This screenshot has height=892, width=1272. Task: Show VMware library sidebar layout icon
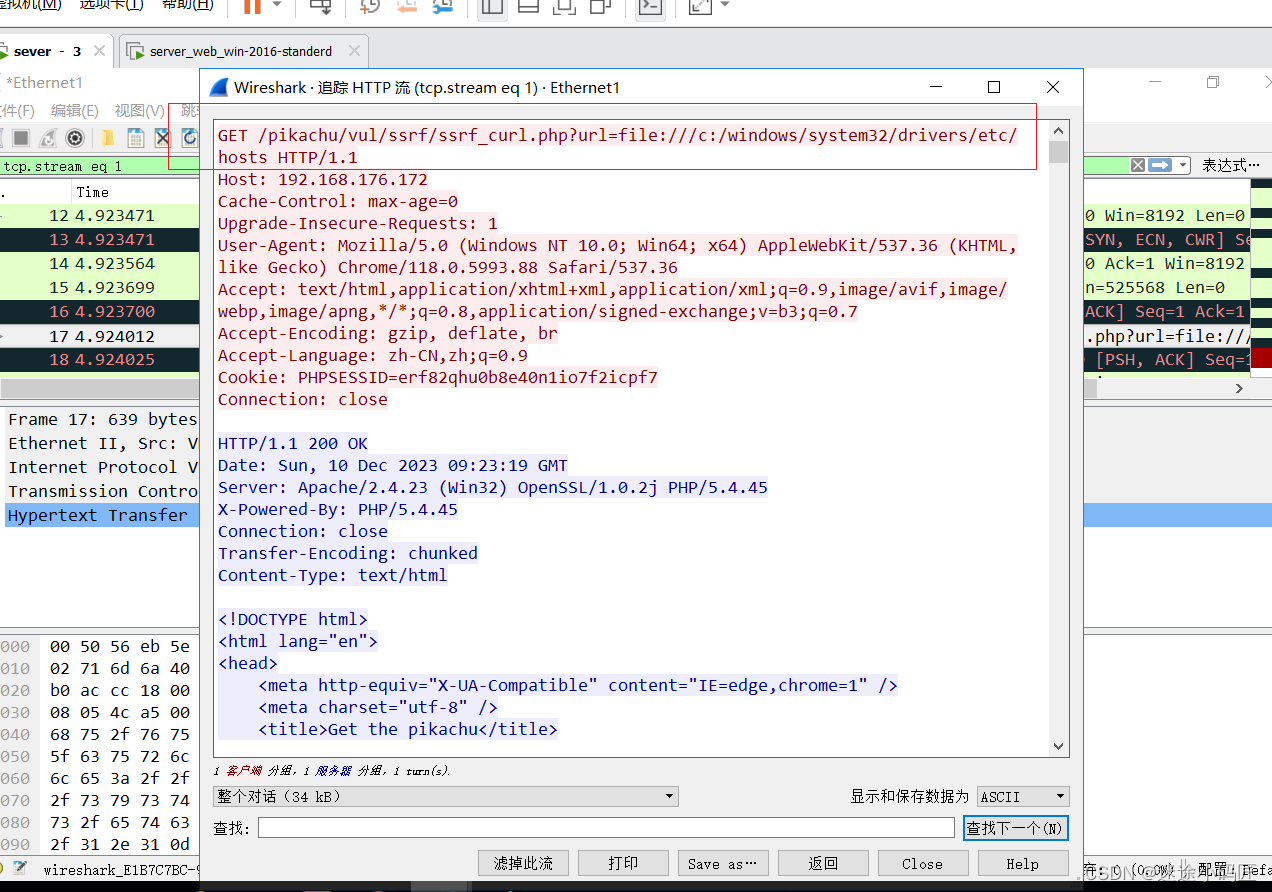pyautogui.click(x=491, y=6)
